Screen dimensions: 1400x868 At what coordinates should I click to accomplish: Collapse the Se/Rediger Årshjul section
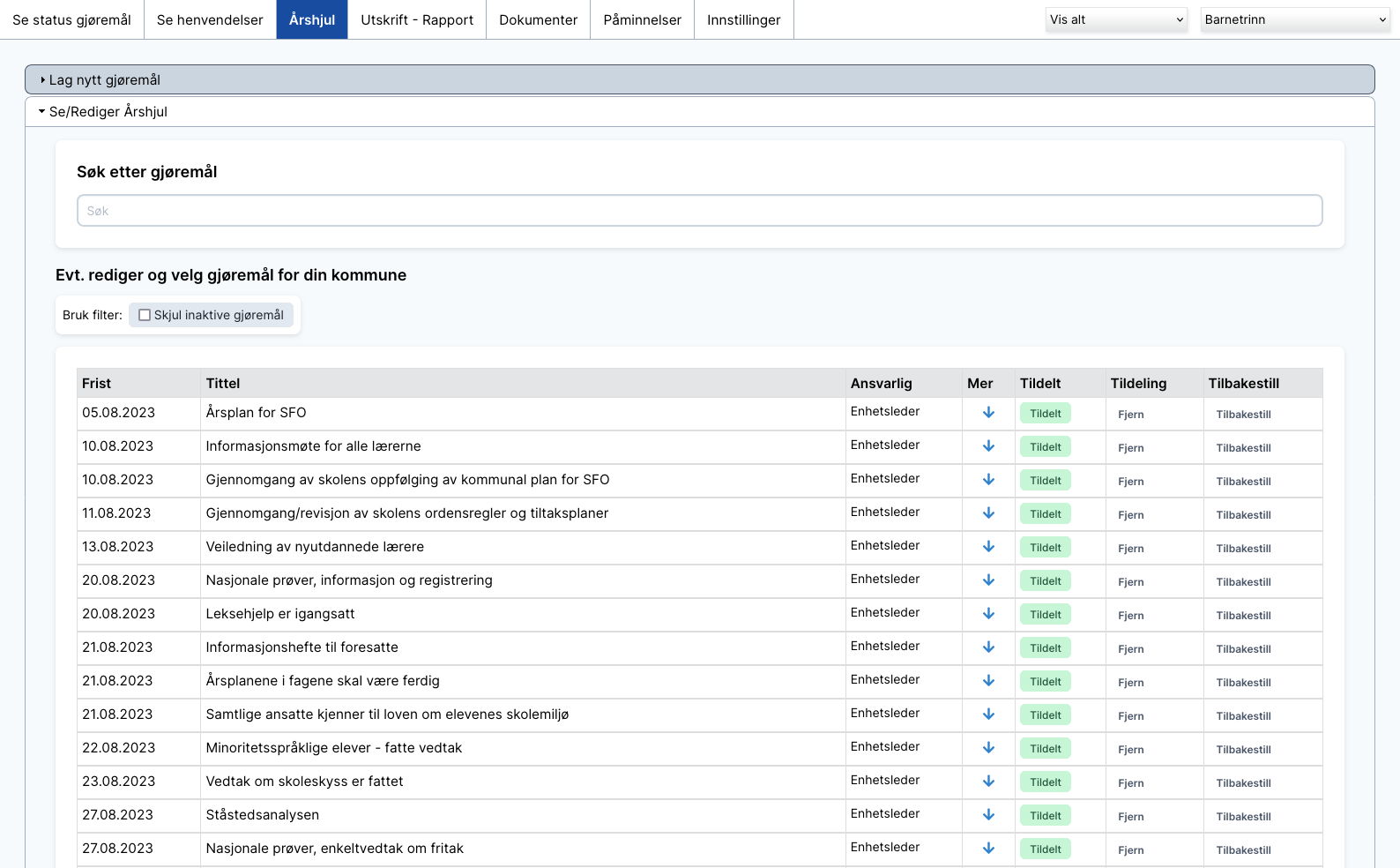click(x=108, y=112)
